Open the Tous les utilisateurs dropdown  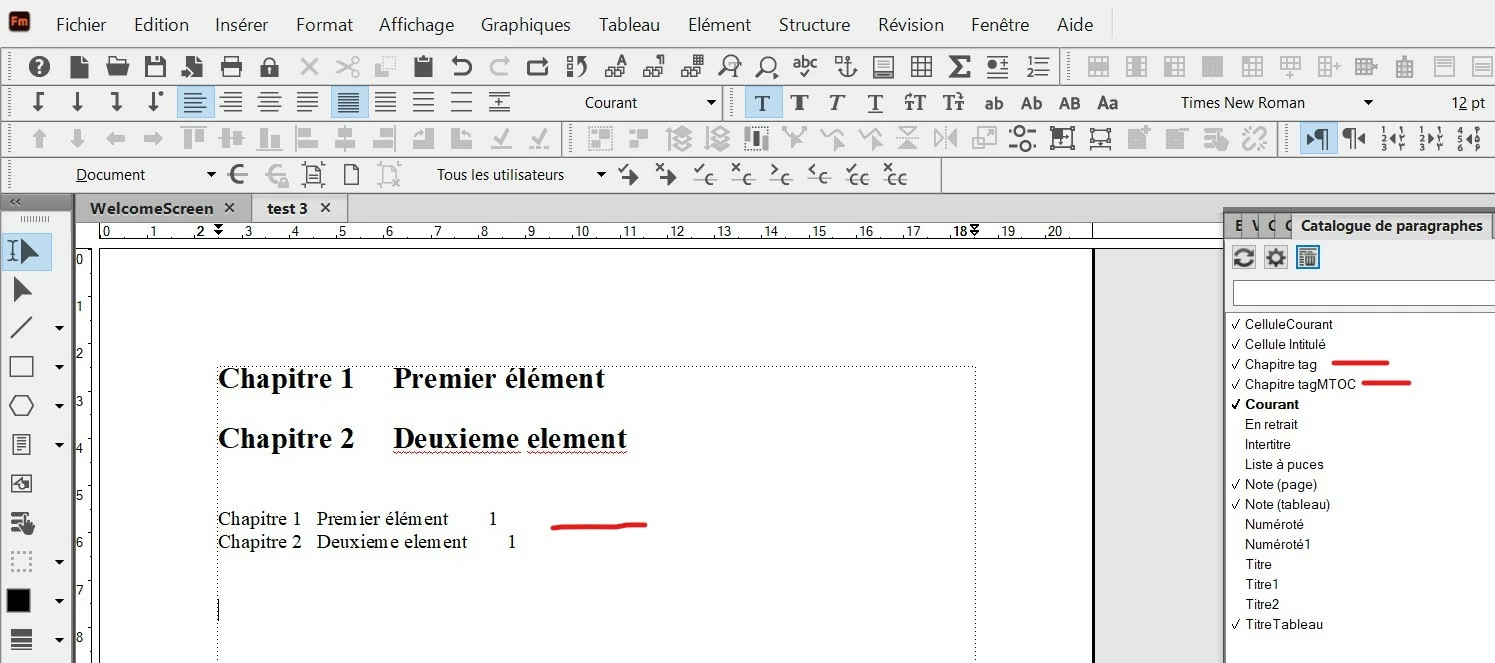600,175
